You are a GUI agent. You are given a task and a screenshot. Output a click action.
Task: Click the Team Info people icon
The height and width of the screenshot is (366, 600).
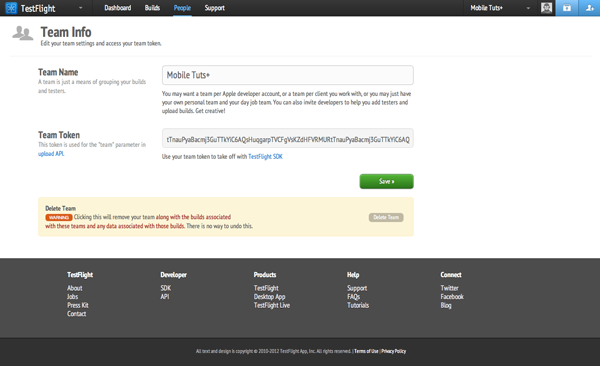point(23,33)
